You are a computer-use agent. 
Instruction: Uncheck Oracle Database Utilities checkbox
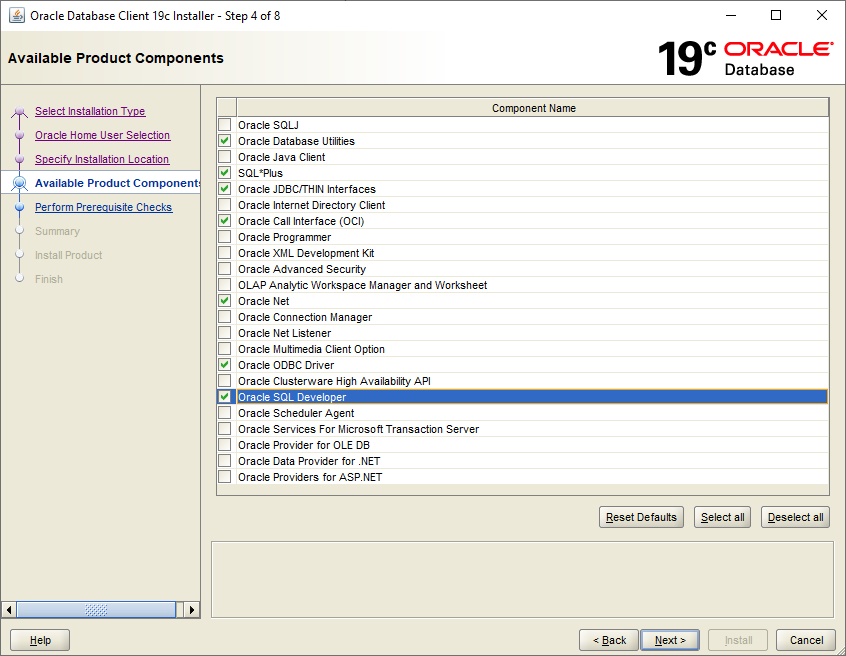pos(224,141)
